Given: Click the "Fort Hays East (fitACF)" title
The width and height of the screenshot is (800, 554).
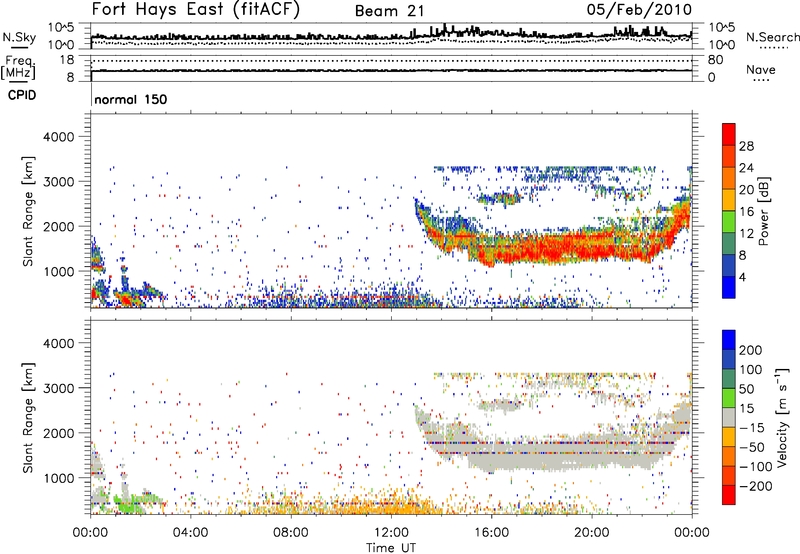Looking at the screenshot, I should [x=196, y=9].
